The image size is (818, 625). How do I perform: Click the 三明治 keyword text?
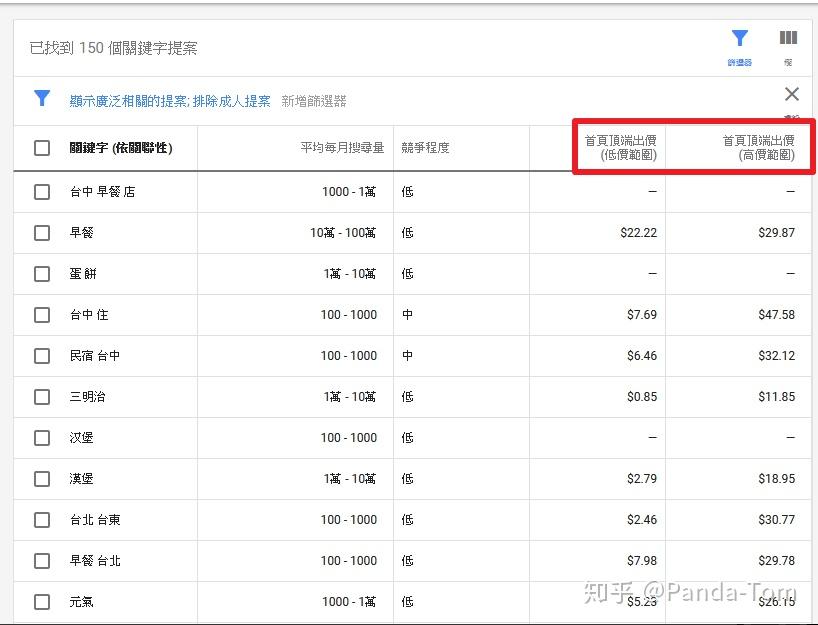point(88,396)
